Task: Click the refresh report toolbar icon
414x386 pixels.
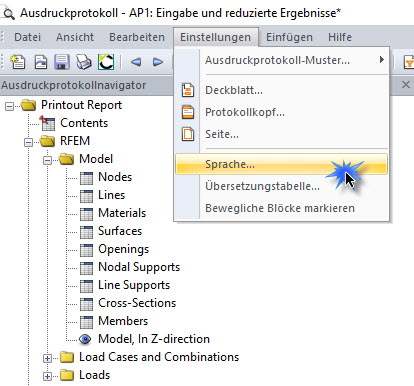Action: (x=106, y=62)
